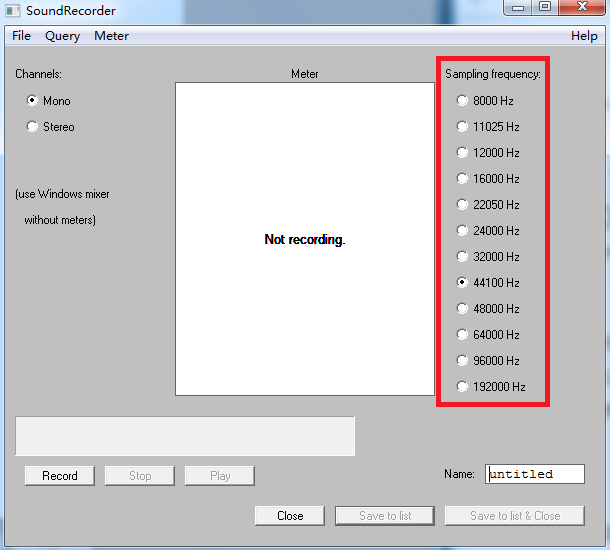
Task: Choose 11025 Hz sampling frequency
Action: (462, 127)
